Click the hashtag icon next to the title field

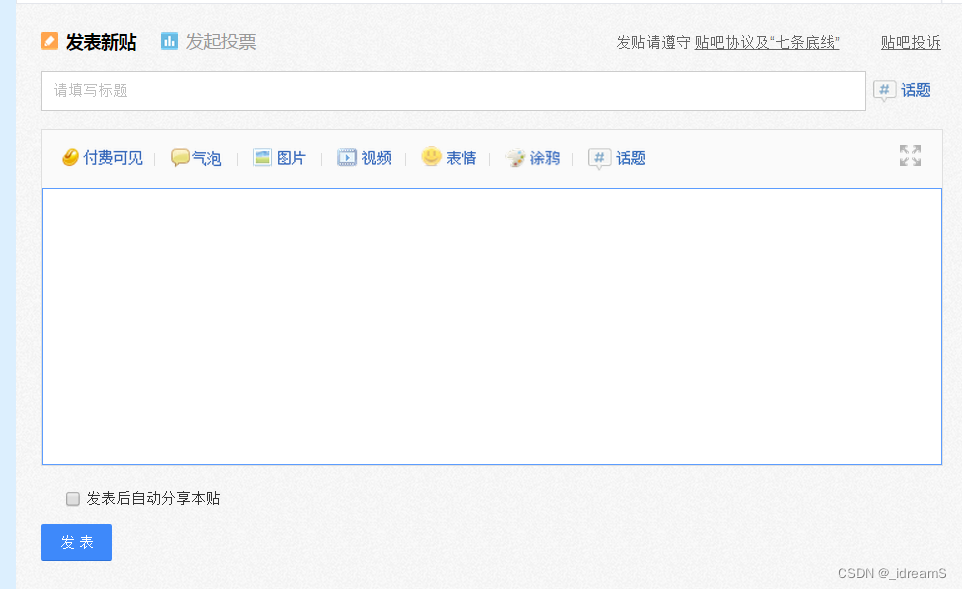[x=884, y=91]
